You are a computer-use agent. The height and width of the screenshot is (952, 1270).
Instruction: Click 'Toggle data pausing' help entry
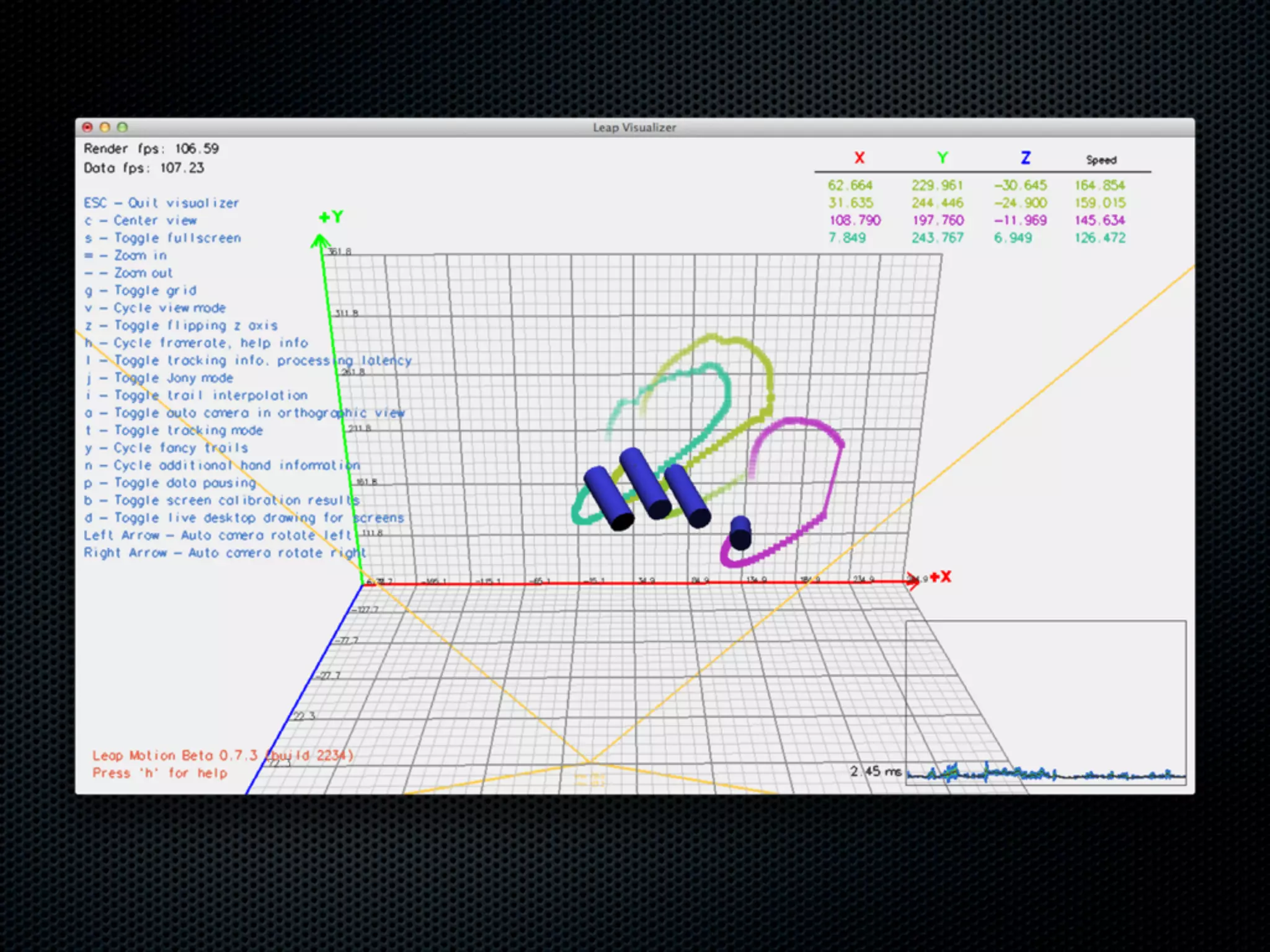pos(170,483)
